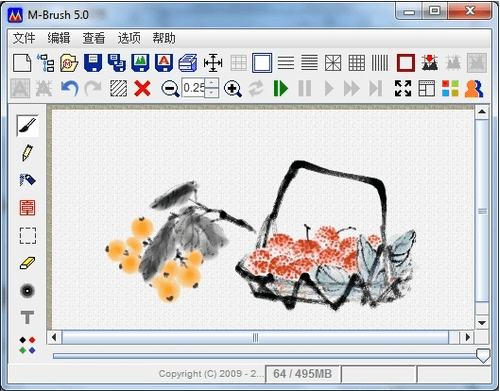Viewport: 500px width, 391px height.
Task: Open the 帮助 menu
Action: 164,38
